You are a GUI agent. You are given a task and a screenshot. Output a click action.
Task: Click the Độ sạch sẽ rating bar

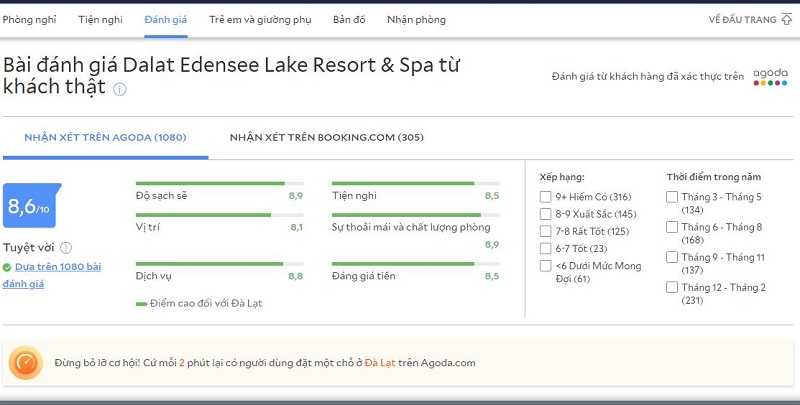[x=219, y=183]
